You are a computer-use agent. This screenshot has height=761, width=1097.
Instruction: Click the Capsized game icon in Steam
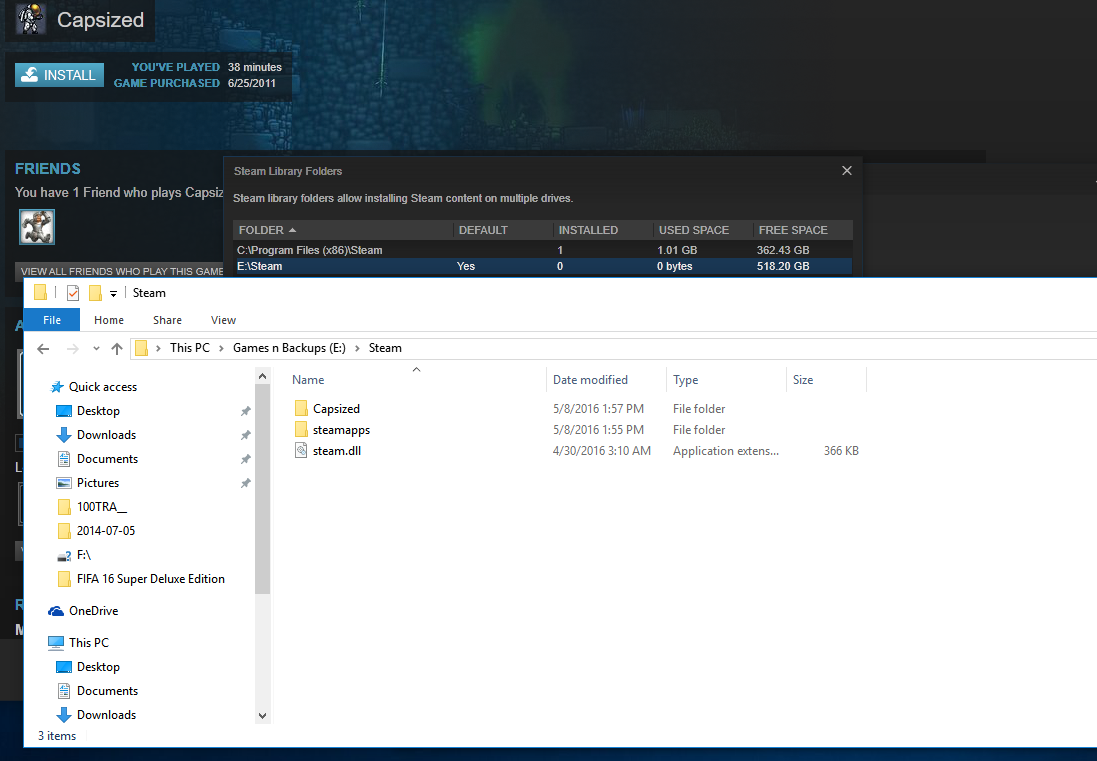coord(30,19)
